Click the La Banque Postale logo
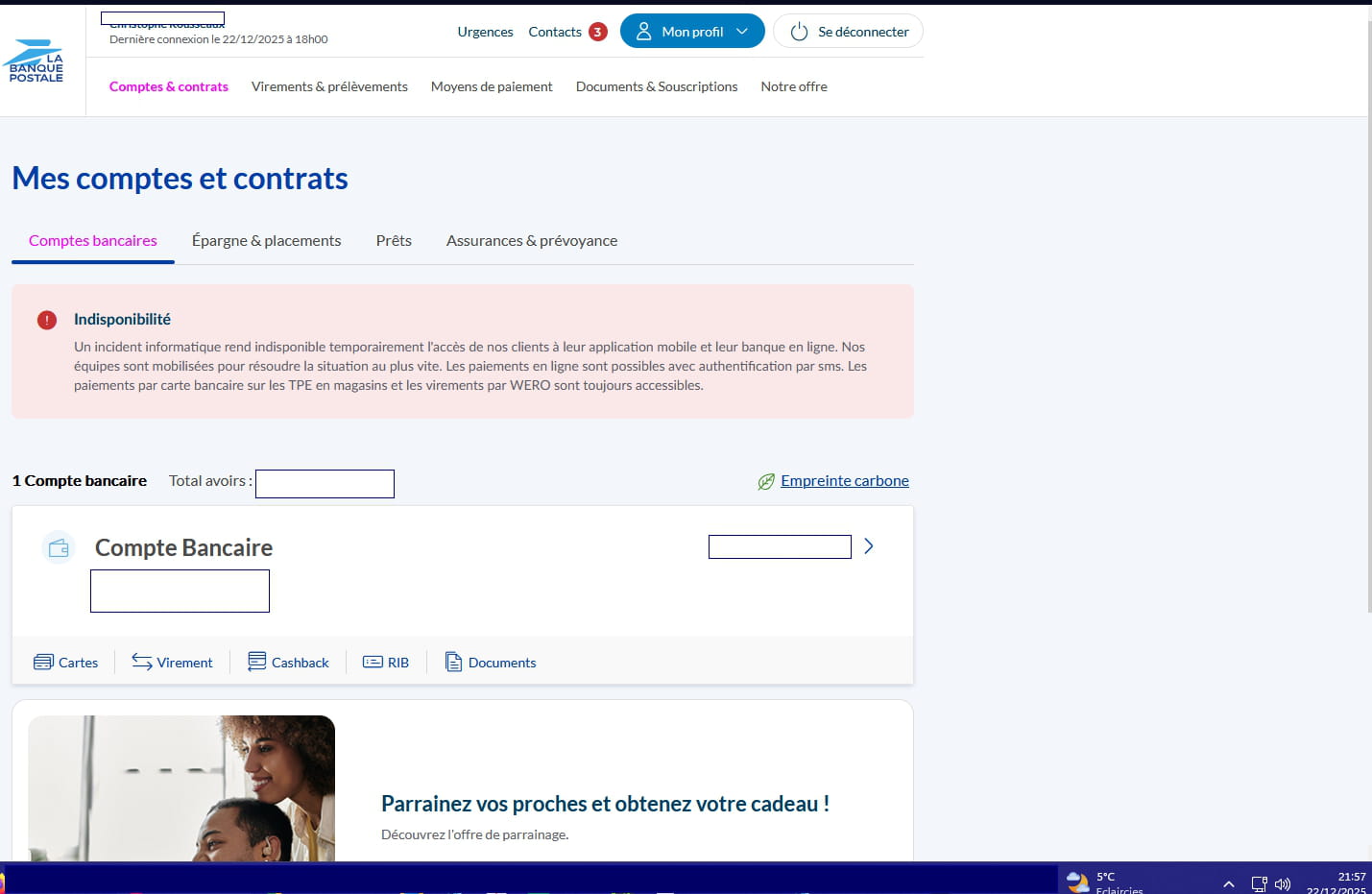The width and height of the screenshot is (1372, 894). click(x=36, y=61)
